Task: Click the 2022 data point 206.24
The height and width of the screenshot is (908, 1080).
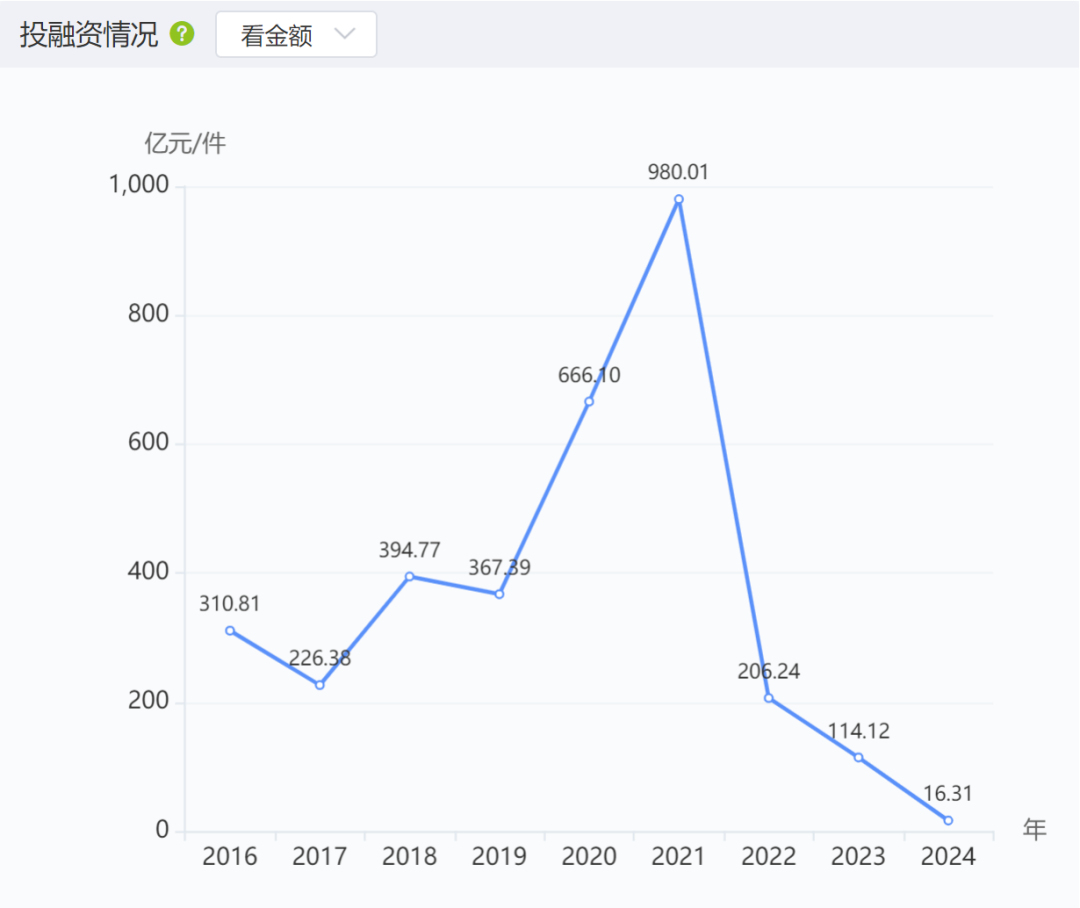Action: (769, 698)
